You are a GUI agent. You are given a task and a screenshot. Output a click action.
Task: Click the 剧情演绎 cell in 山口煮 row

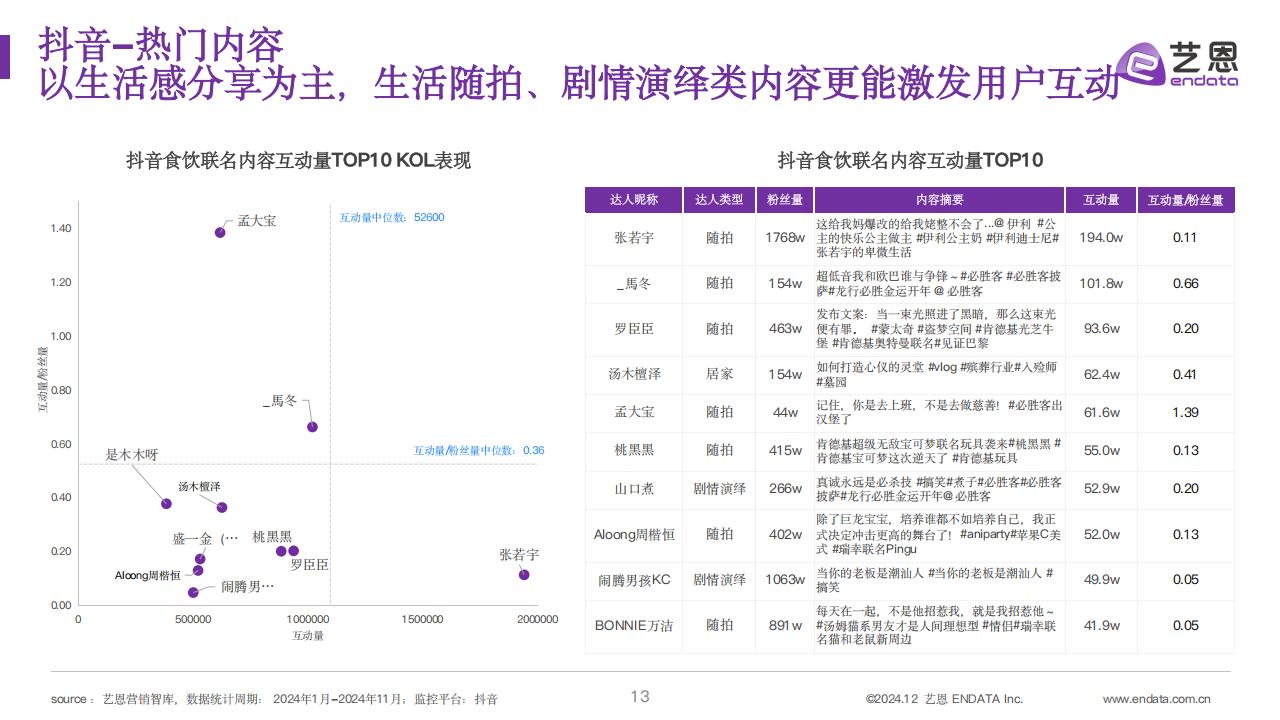coord(719,489)
